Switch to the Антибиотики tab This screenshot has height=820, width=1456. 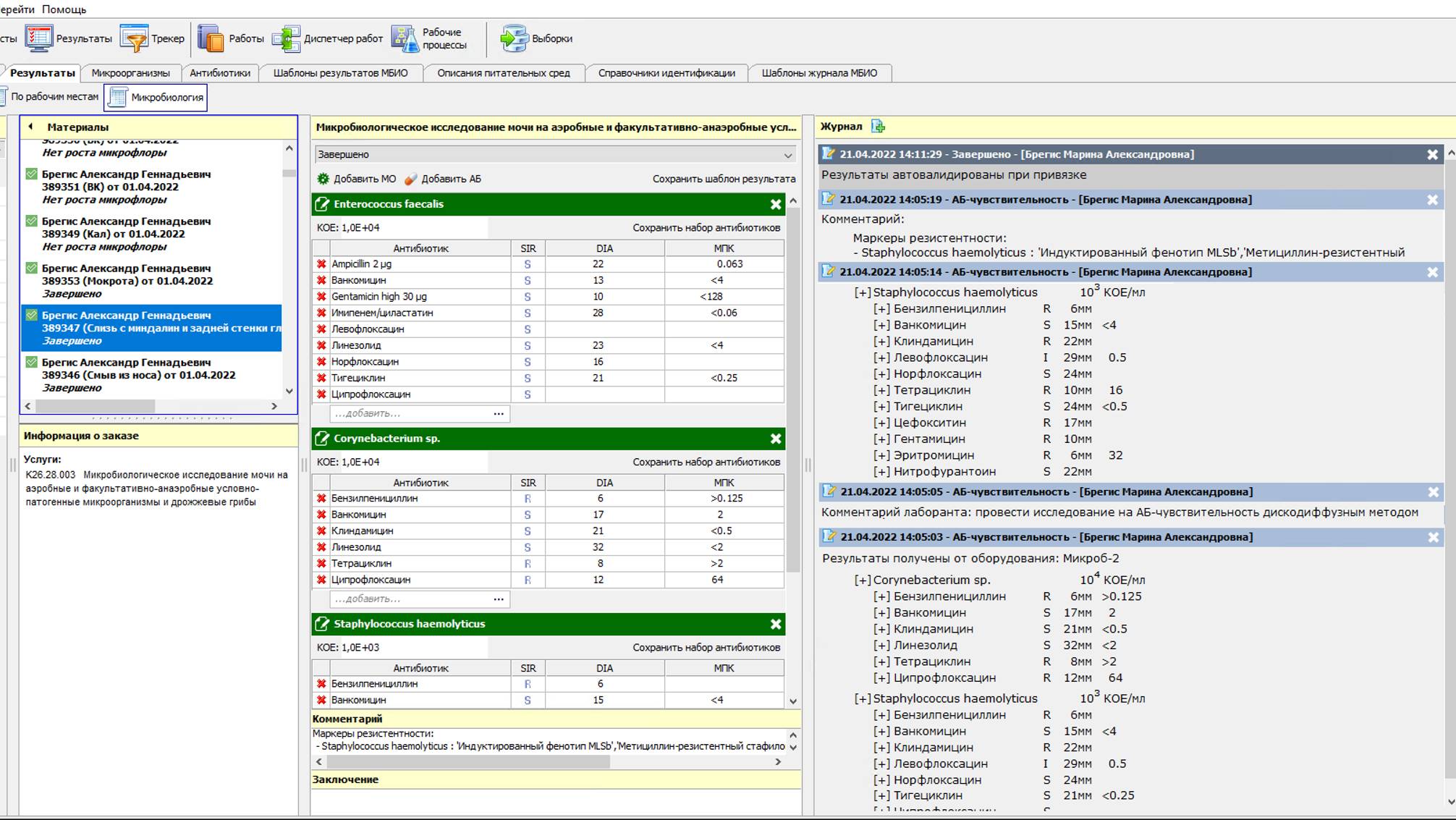click(219, 73)
